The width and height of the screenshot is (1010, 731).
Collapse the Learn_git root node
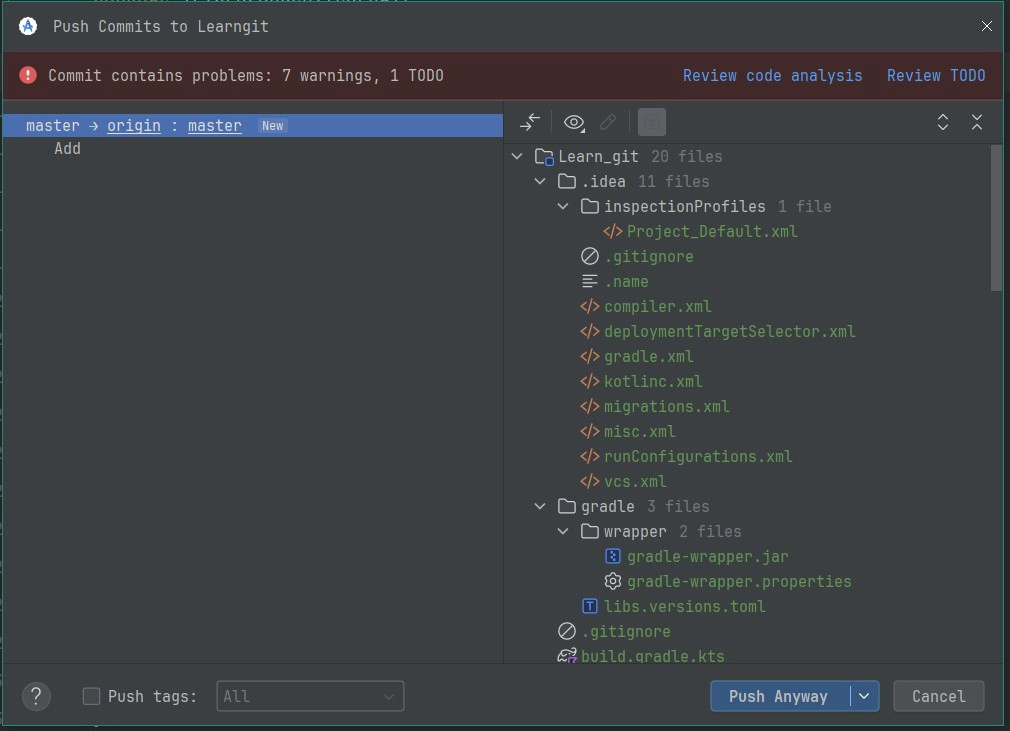coord(517,157)
